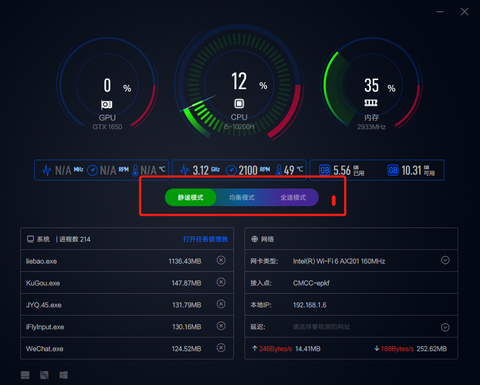The height and width of the screenshot is (385, 480).
Task: Kill the KuGou.exe process using its X icon
Action: click(221, 282)
